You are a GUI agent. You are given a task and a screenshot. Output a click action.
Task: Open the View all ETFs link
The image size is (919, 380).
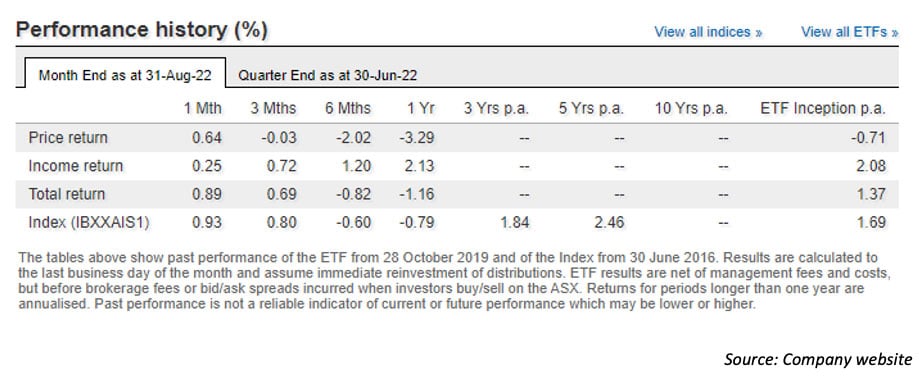coord(849,32)
